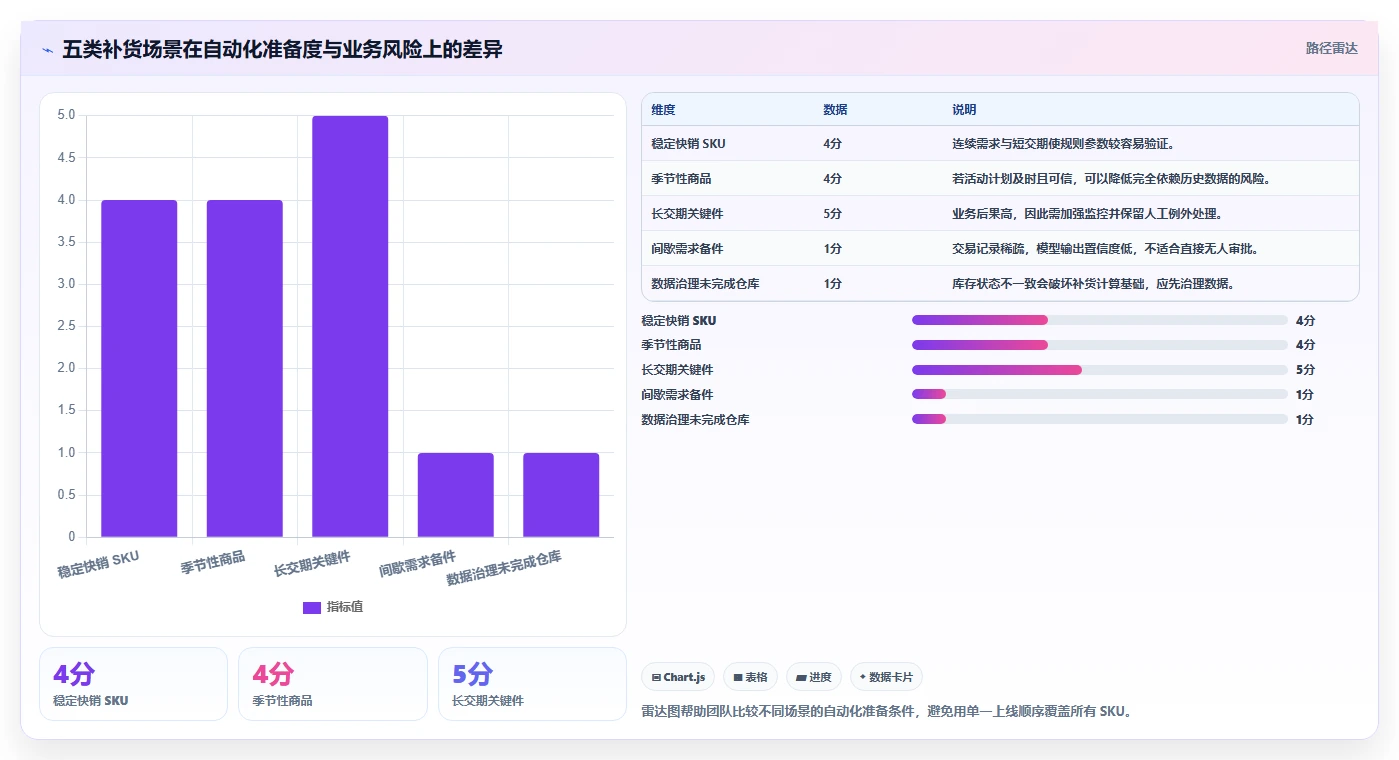The height and width of the screenshot is (760, 1399).
Task: Click the x-axis label 长交期关键件
Action: tap(312, 563)
